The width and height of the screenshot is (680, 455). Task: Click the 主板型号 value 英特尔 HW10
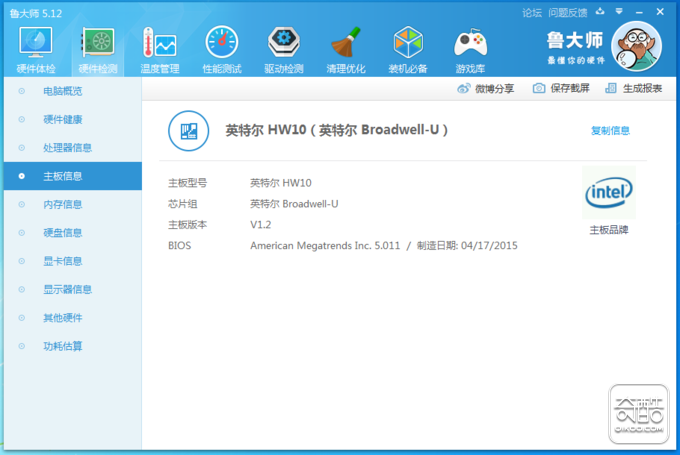click(281, 183)
